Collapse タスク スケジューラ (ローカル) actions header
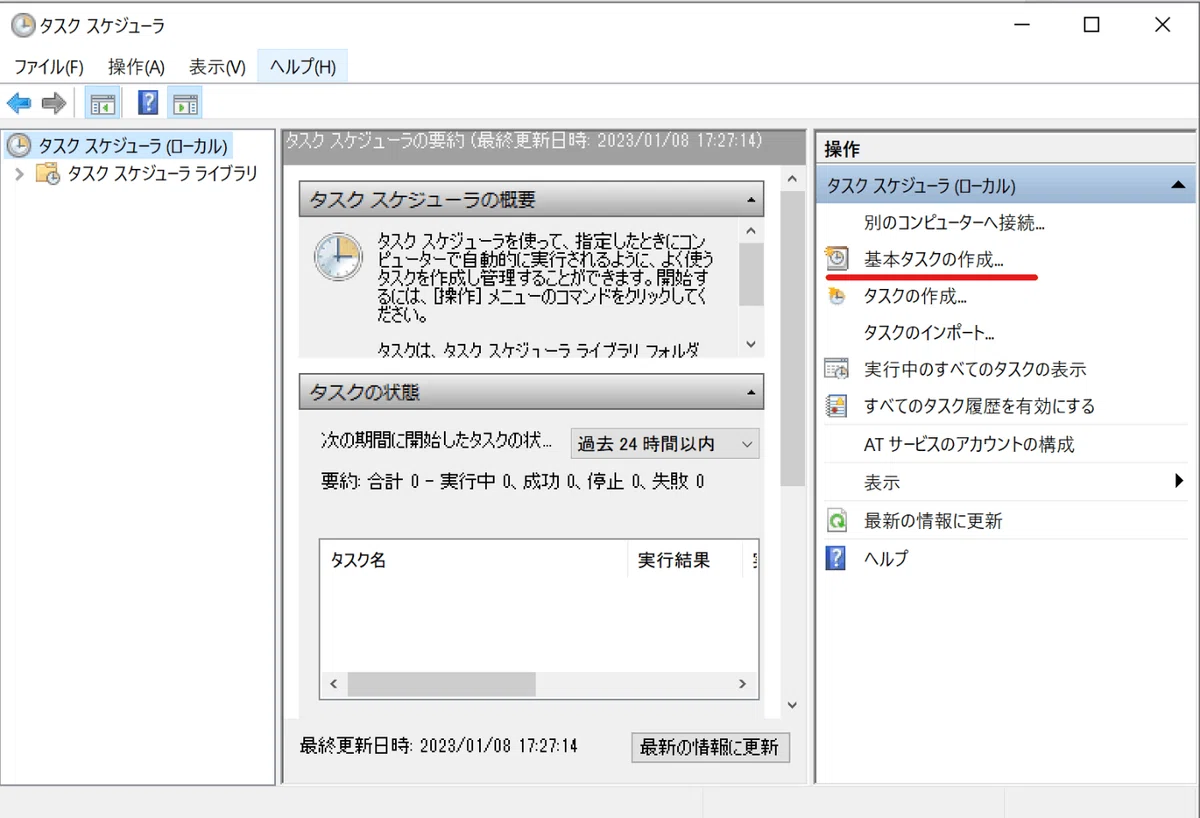Image resolution: width=1200 pixels, height=818 pixels. click(x=1178, y=186)
